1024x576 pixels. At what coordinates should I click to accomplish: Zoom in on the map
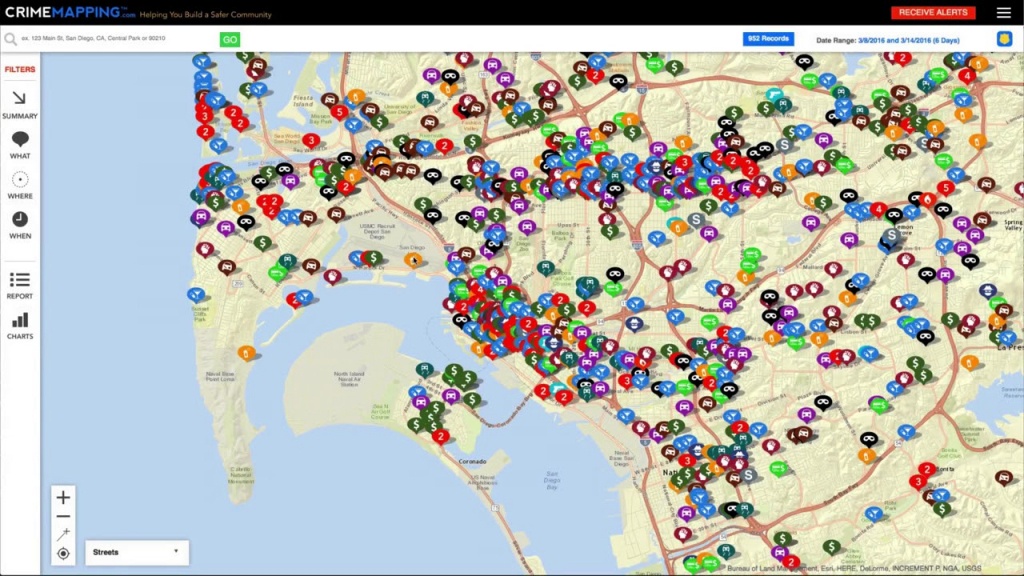(x=63, y=498)
